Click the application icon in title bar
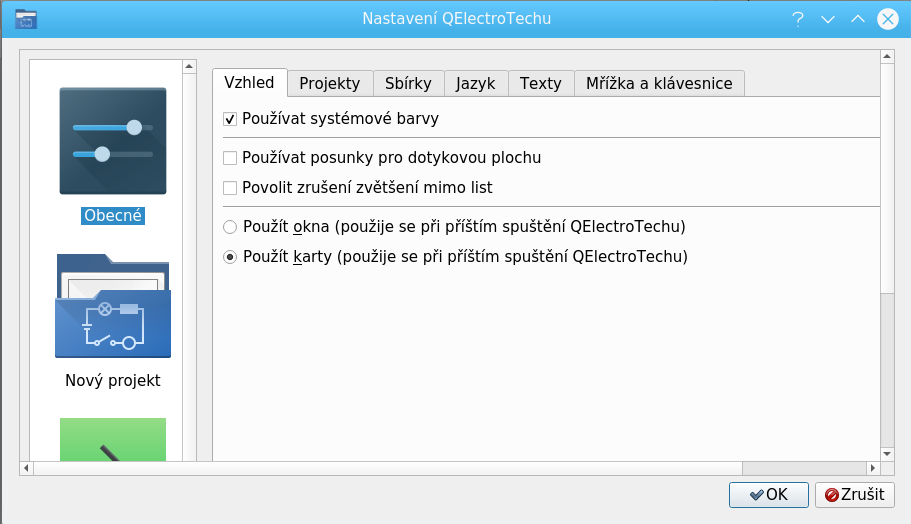This screenshot has height=524, width=911. 26,19
